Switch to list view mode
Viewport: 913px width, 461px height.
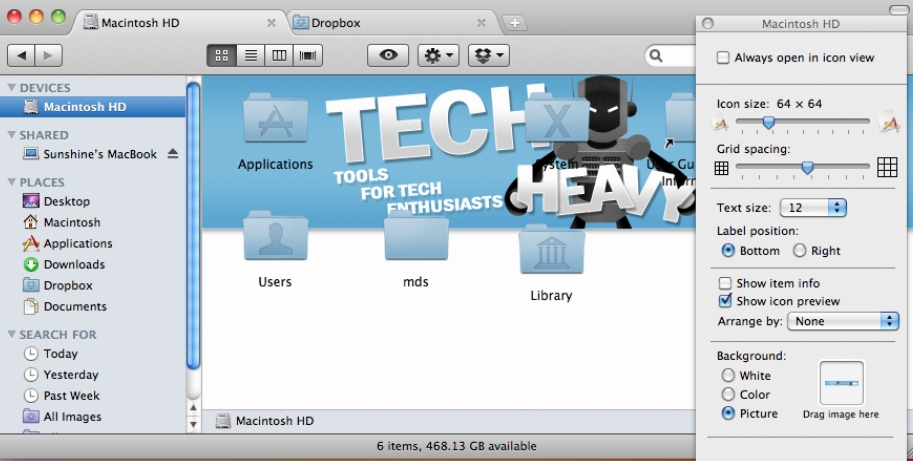click(x=250, y=55)
